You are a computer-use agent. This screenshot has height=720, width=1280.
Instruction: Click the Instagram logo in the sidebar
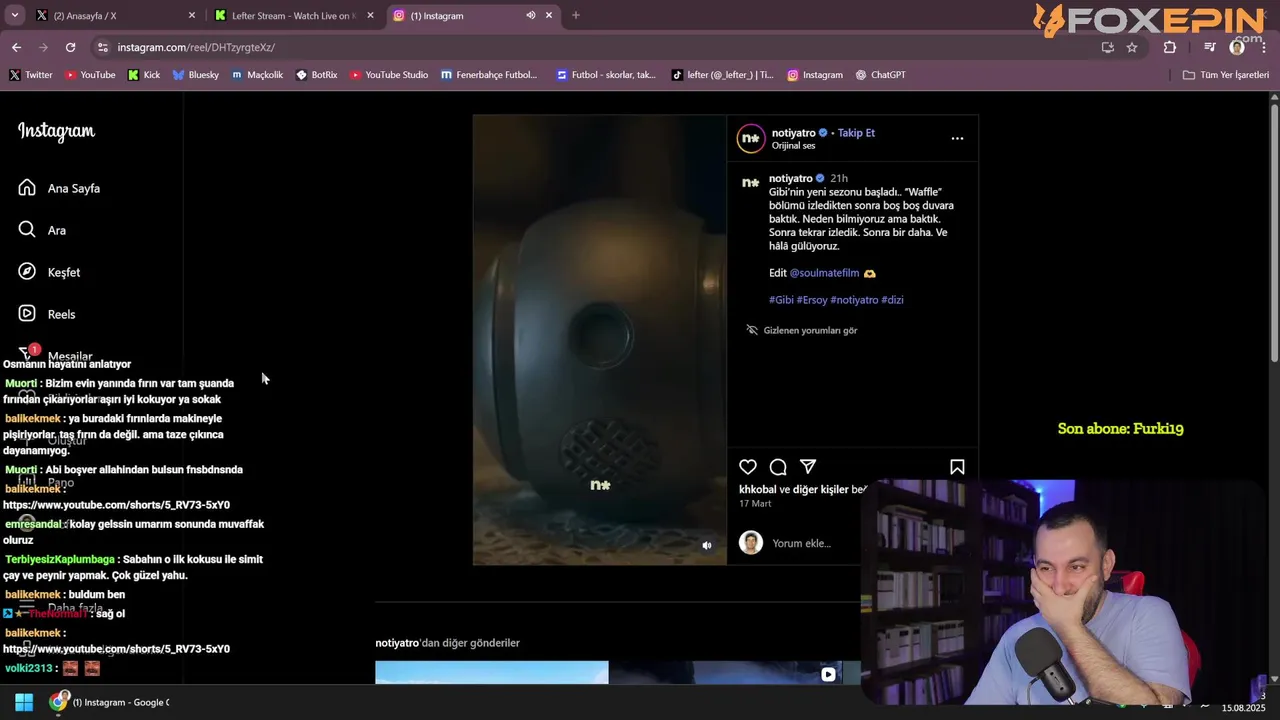click(56, 131)
